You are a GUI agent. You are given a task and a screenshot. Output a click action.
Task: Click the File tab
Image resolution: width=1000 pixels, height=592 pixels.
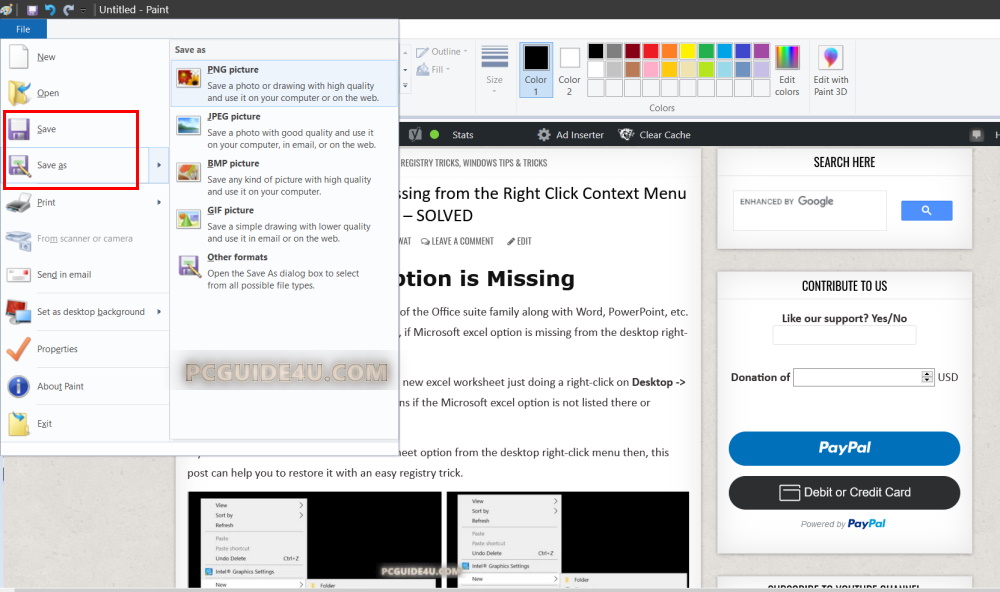23,29
